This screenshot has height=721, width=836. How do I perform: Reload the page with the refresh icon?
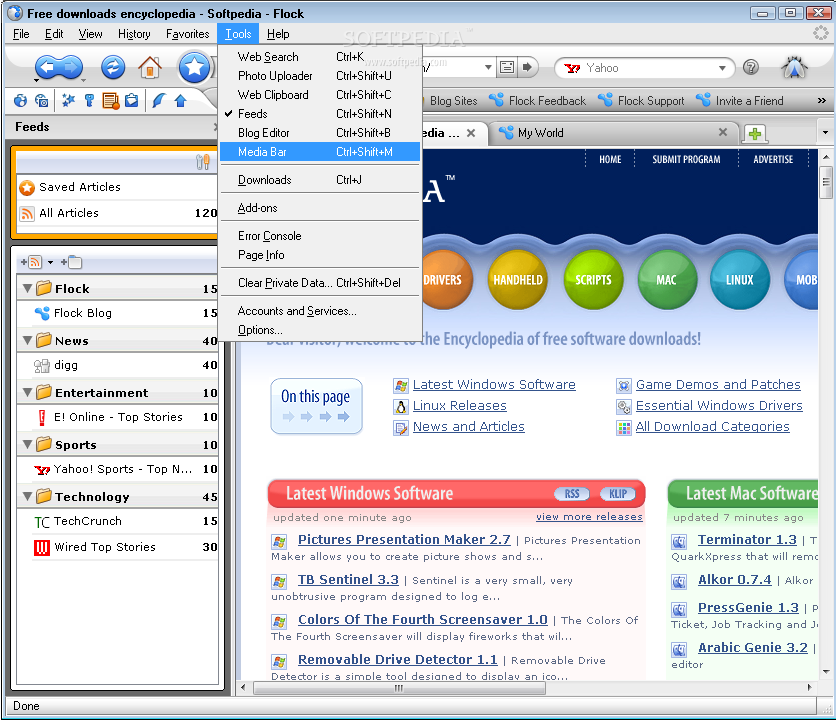[113, 68]
